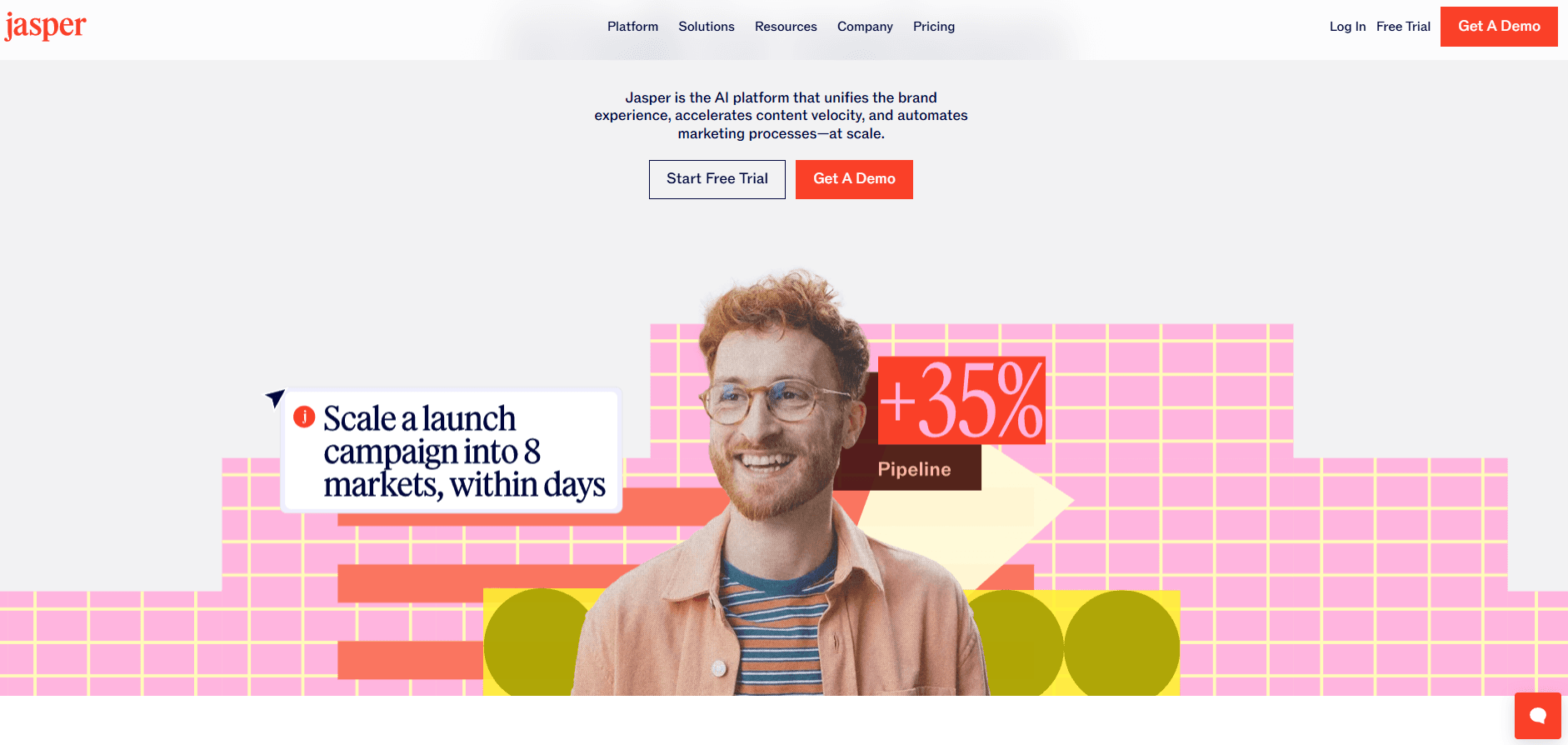The width and height of the screenshot is (1568, 745).
Task: Click the Free Trial header link
Action: click(x=1403, y=27)
